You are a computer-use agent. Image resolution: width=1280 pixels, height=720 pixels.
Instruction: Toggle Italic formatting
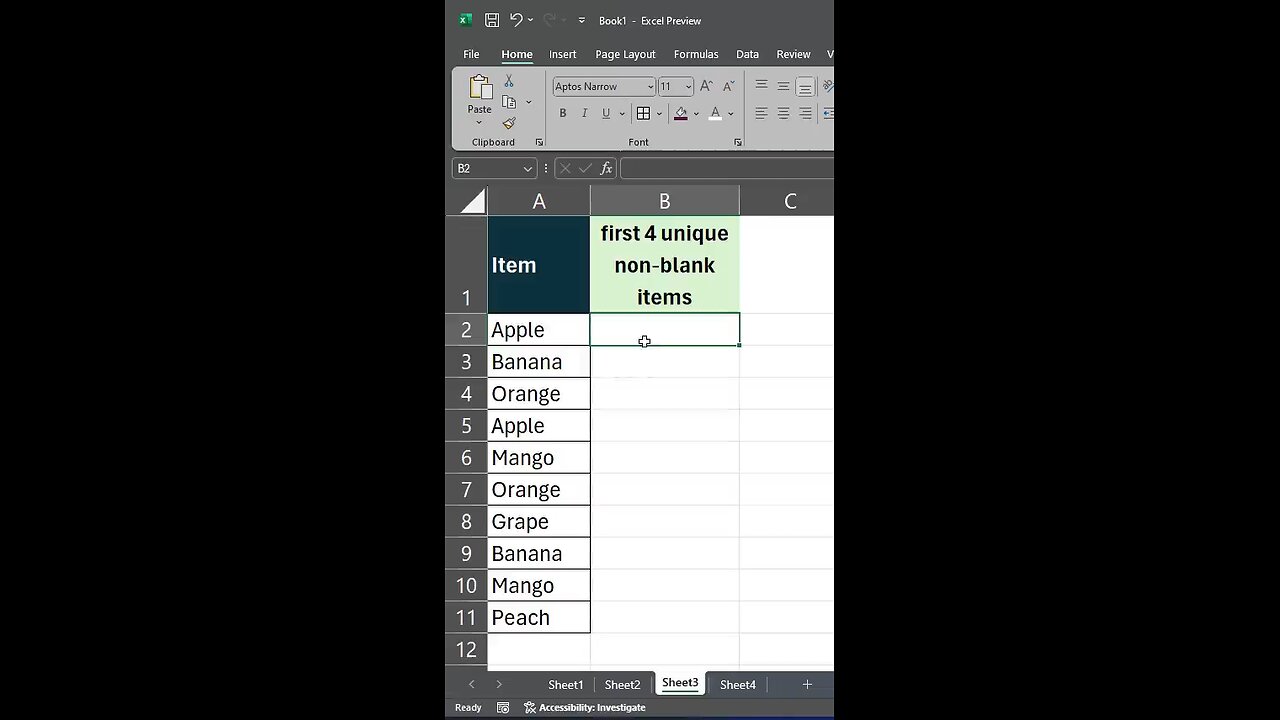click(x=585, y=113)
